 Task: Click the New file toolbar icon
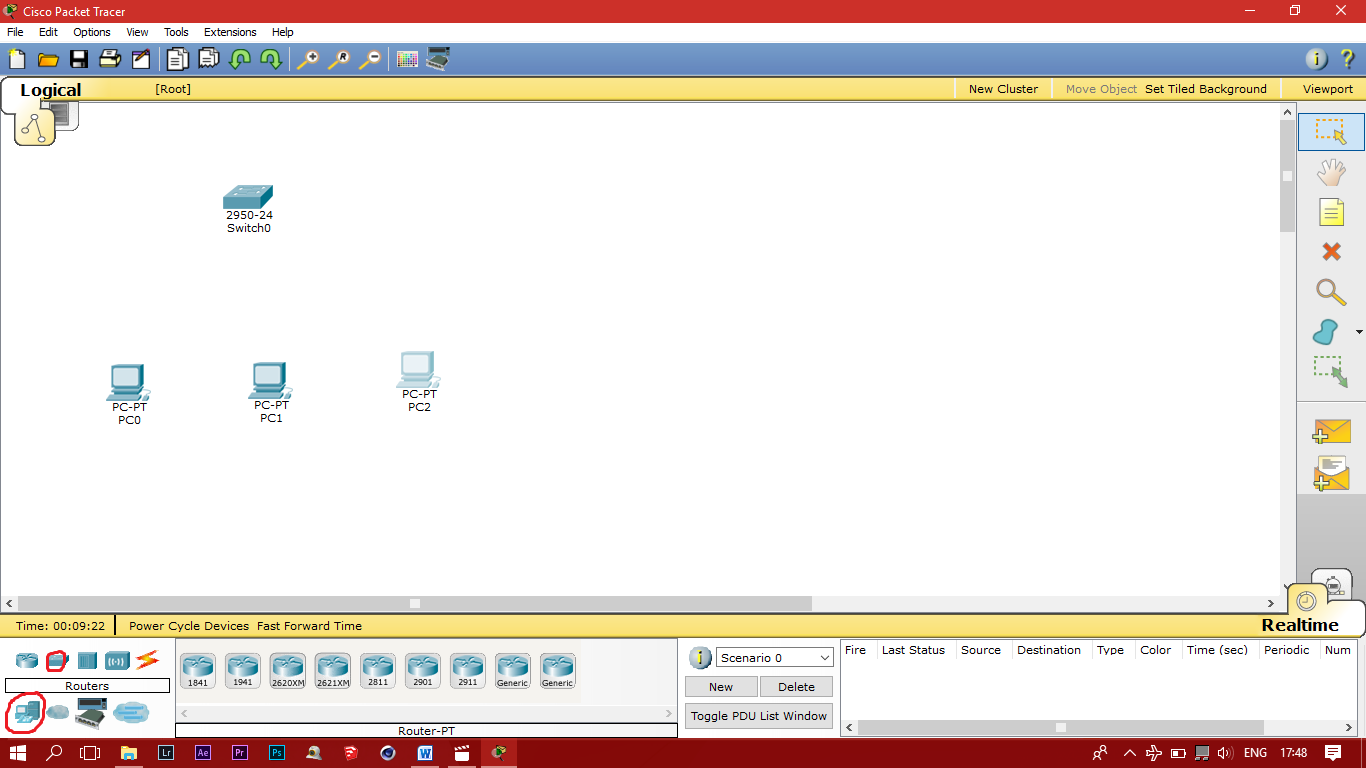pos(17,59)
